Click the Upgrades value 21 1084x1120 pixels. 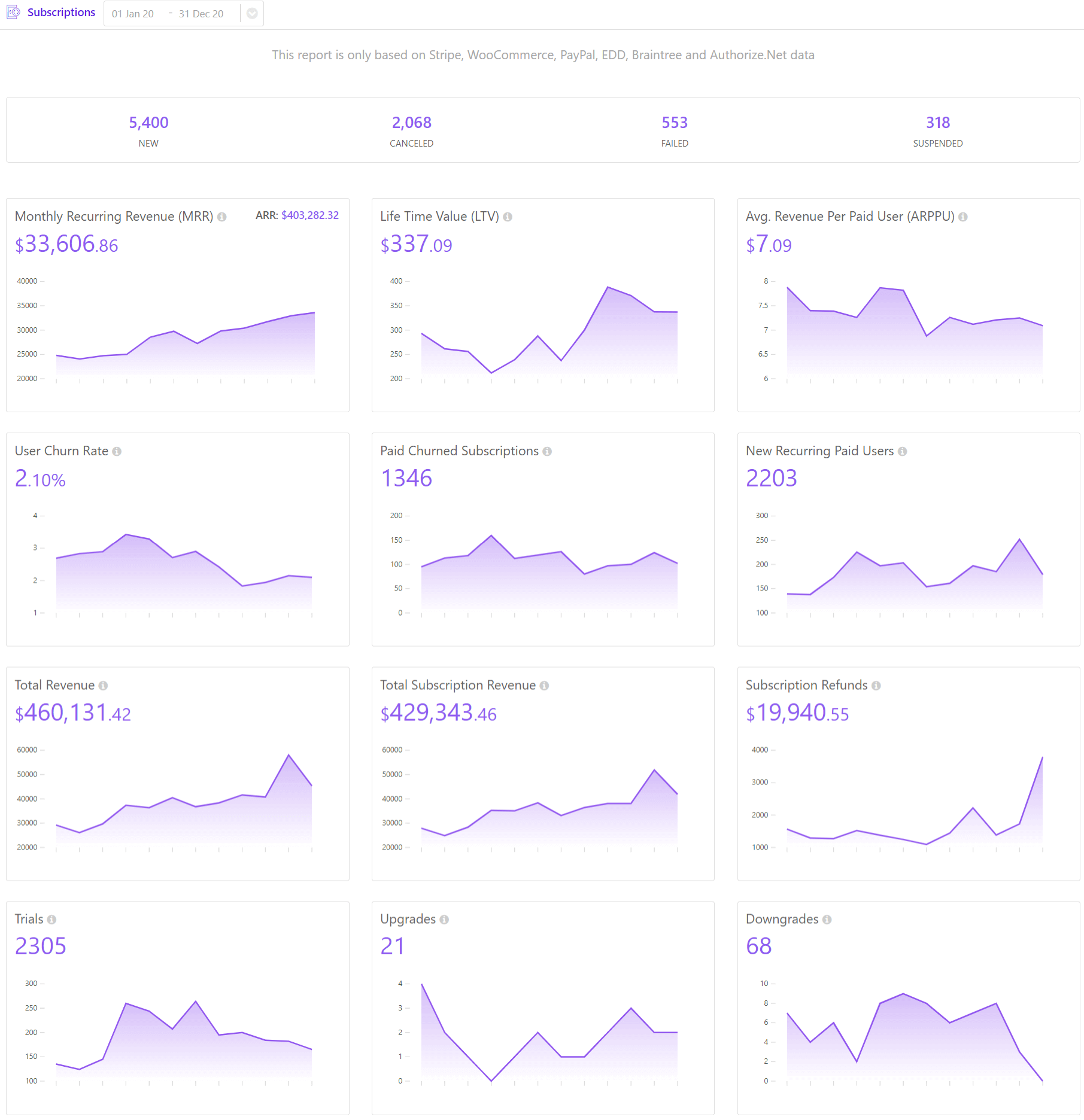click(x=393, y=946)
